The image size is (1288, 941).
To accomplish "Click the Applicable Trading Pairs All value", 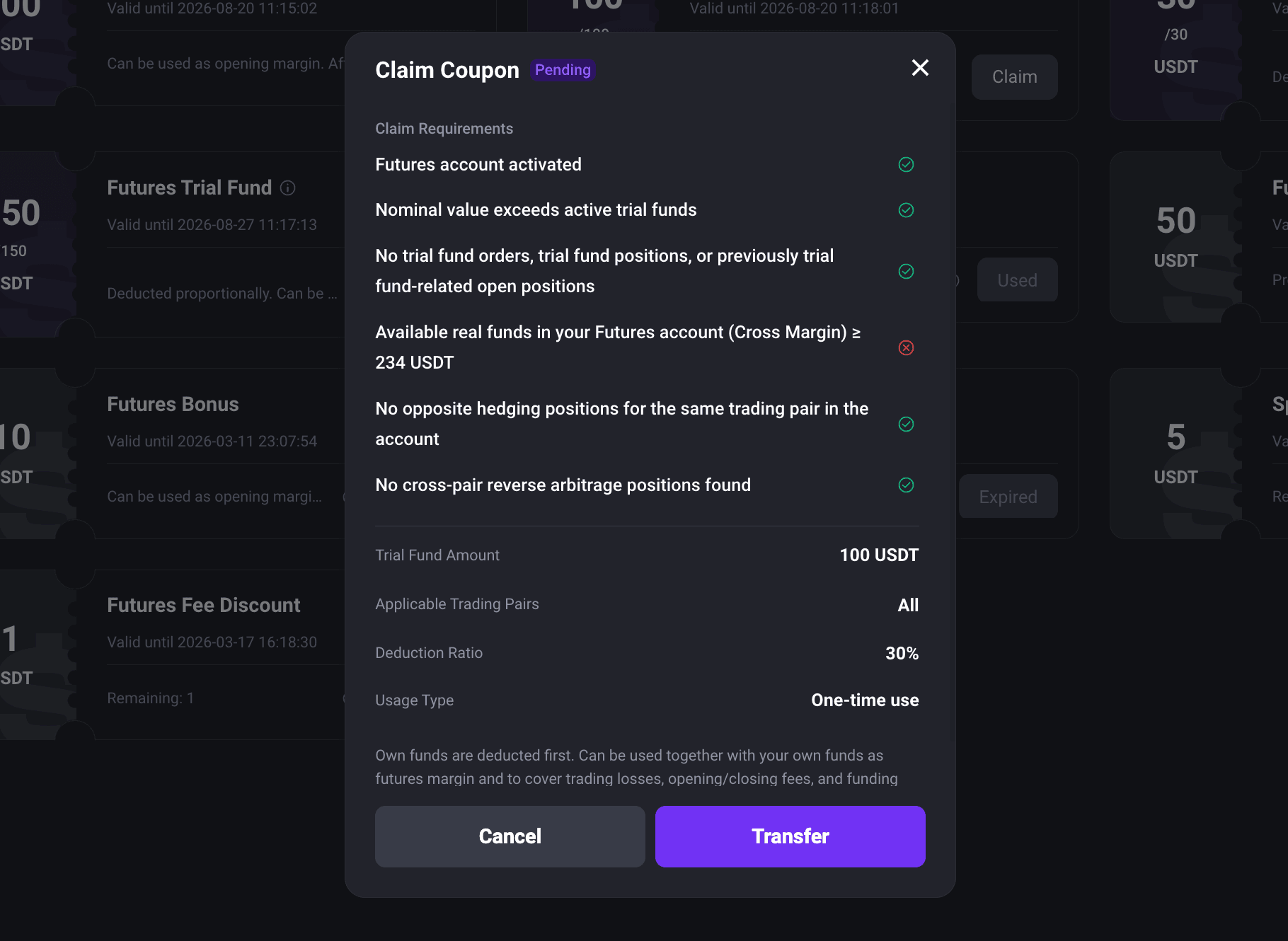I will [x=908, y=605].
